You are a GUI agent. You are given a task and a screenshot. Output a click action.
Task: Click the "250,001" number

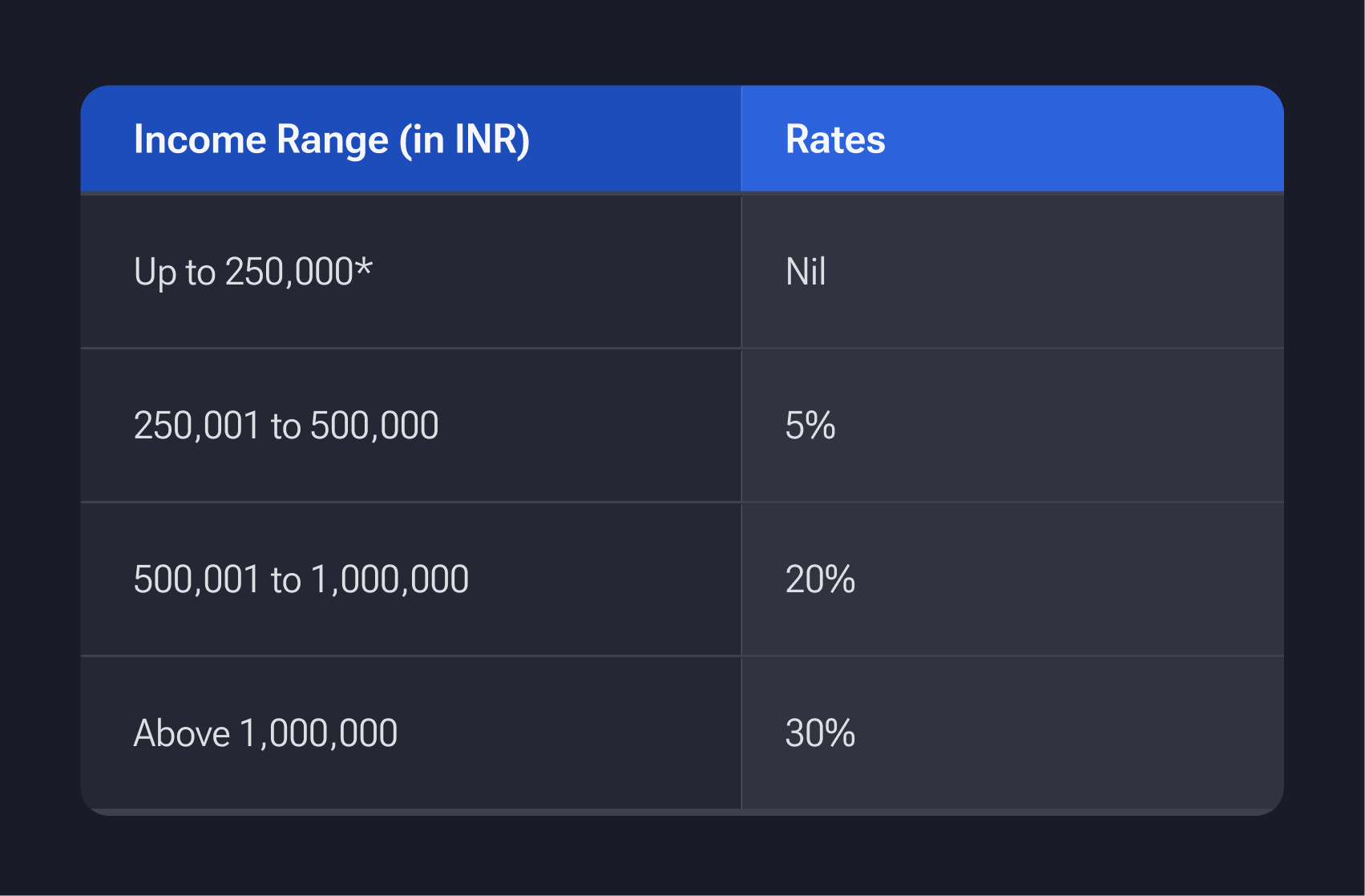click(x=197, y=426)
